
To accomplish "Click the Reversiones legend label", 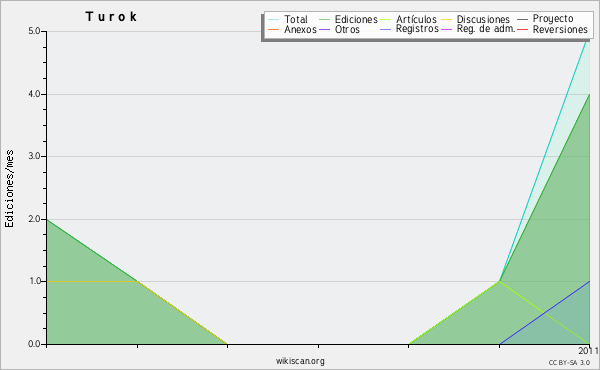I will pyautogui.click(x=560, y=29).
